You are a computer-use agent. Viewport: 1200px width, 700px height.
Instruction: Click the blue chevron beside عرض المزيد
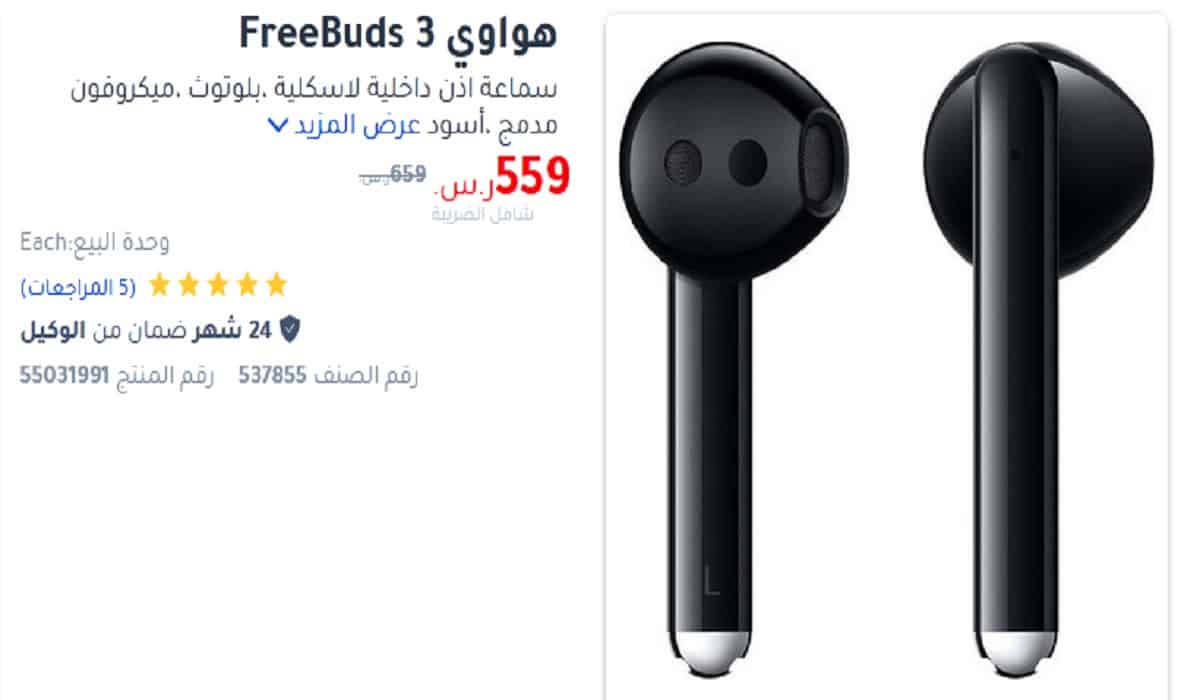coord(277,127)
